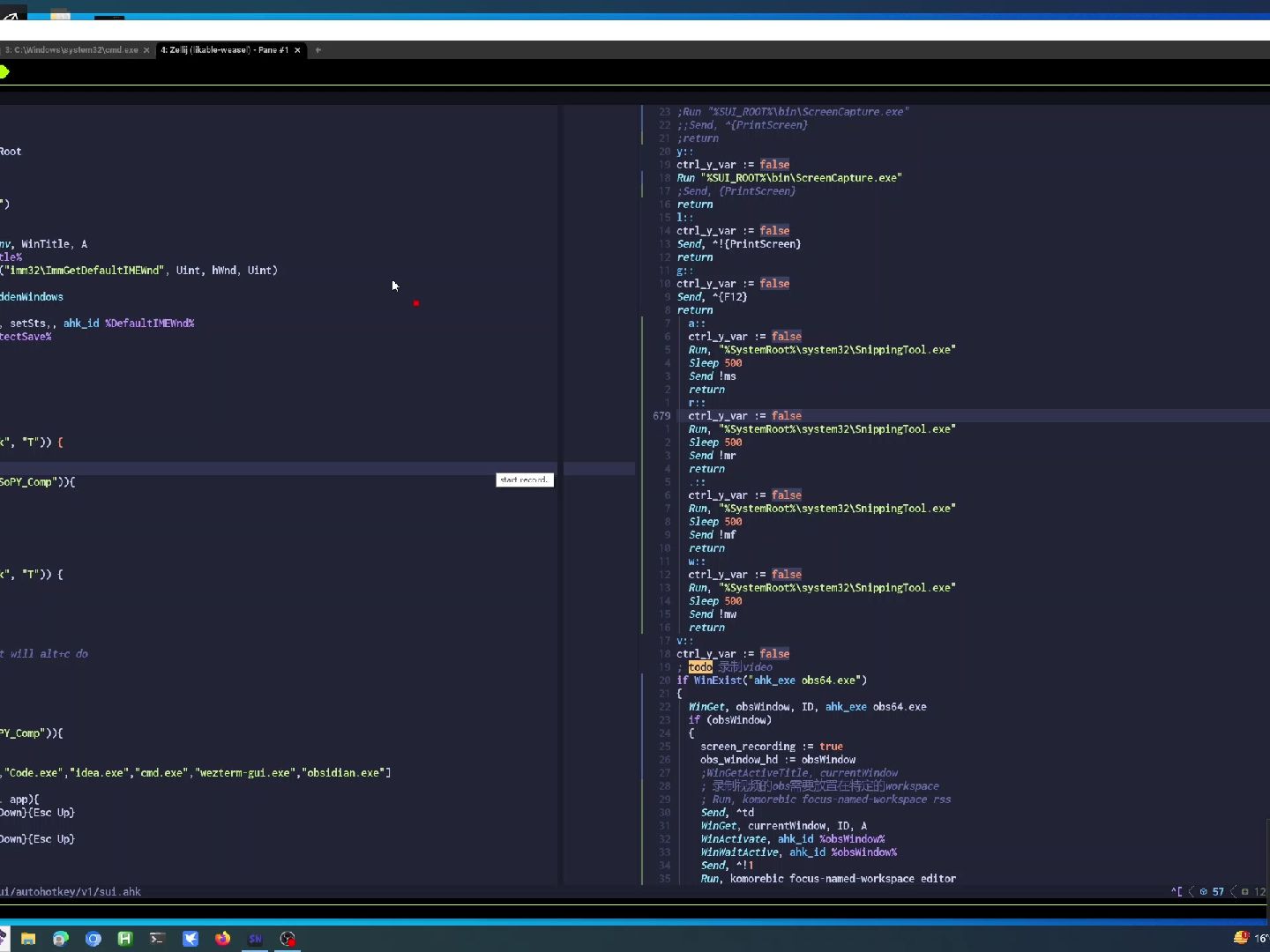Image resolution: width=1270 pixels, height=952 pixels.
Task: Click the 'y::' hotkey label line
Action: click(685, 152)
